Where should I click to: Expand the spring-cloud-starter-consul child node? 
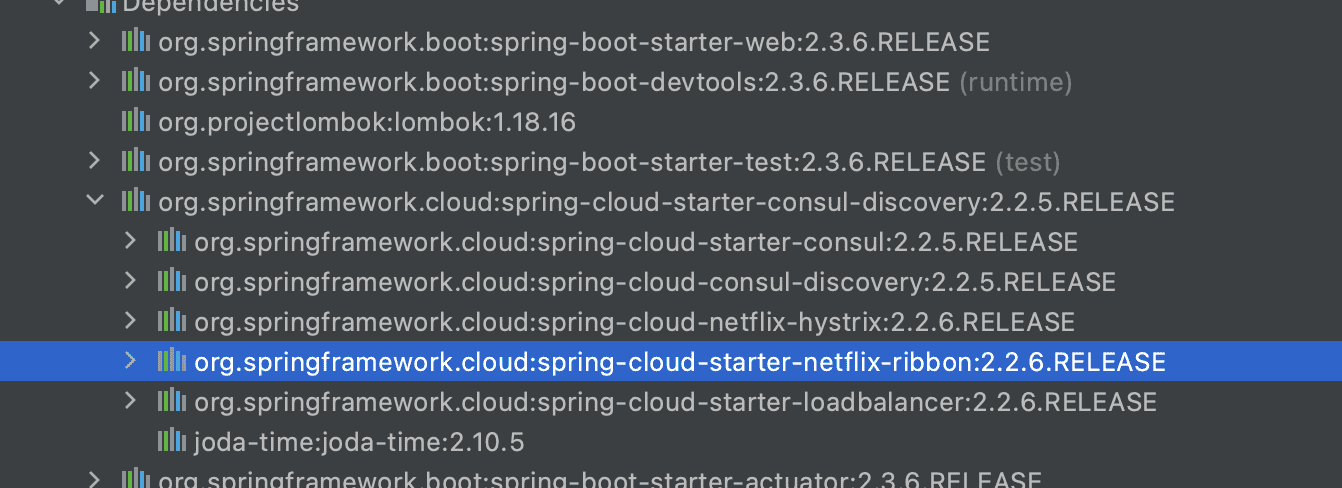(130, 241)
